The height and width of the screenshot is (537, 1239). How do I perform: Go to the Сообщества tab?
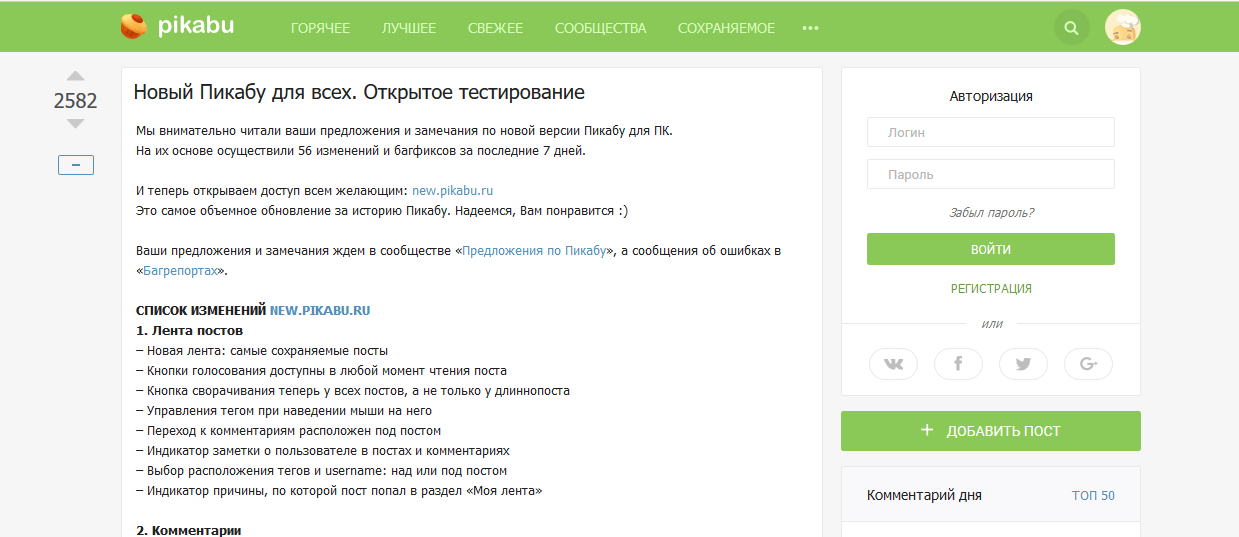pyautogui.click(x=600, y=28)
